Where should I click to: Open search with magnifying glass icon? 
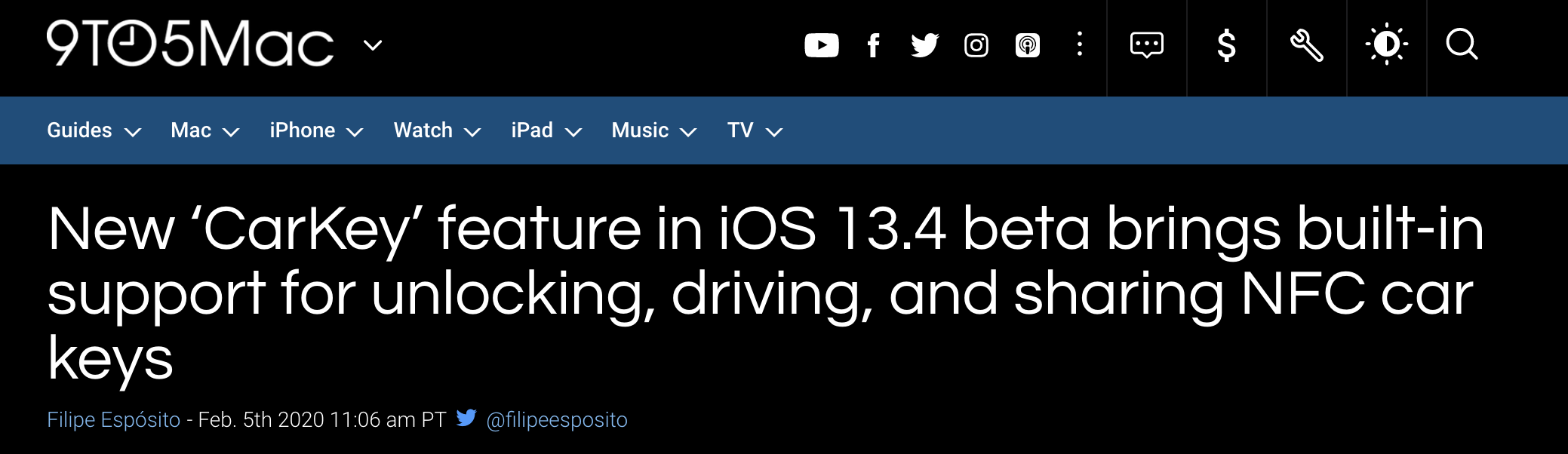pyautogui.click(x=1462, y=44)
